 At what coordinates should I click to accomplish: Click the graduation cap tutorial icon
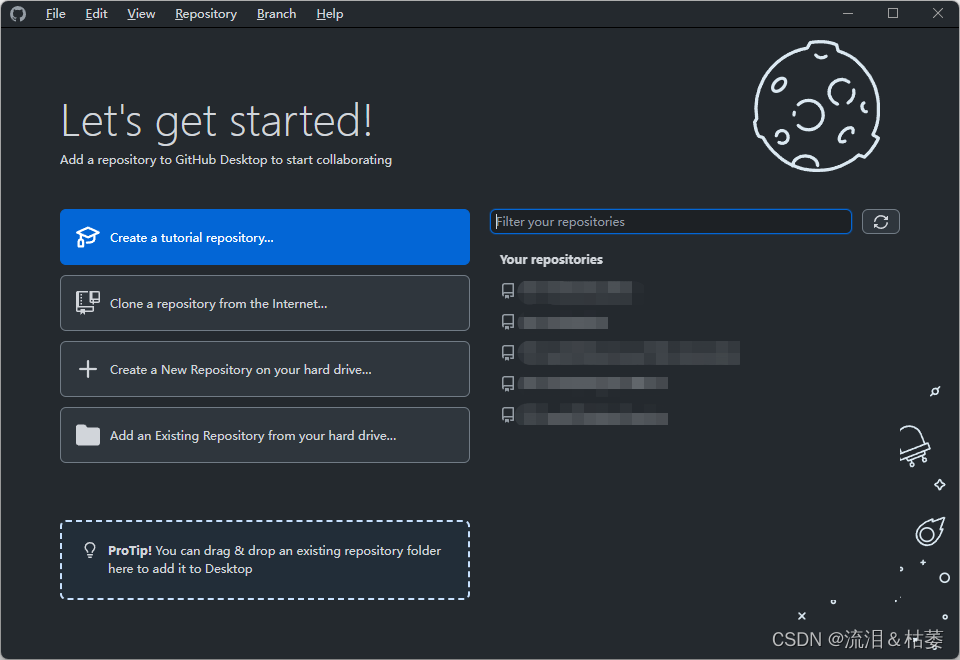click(88, 237)
